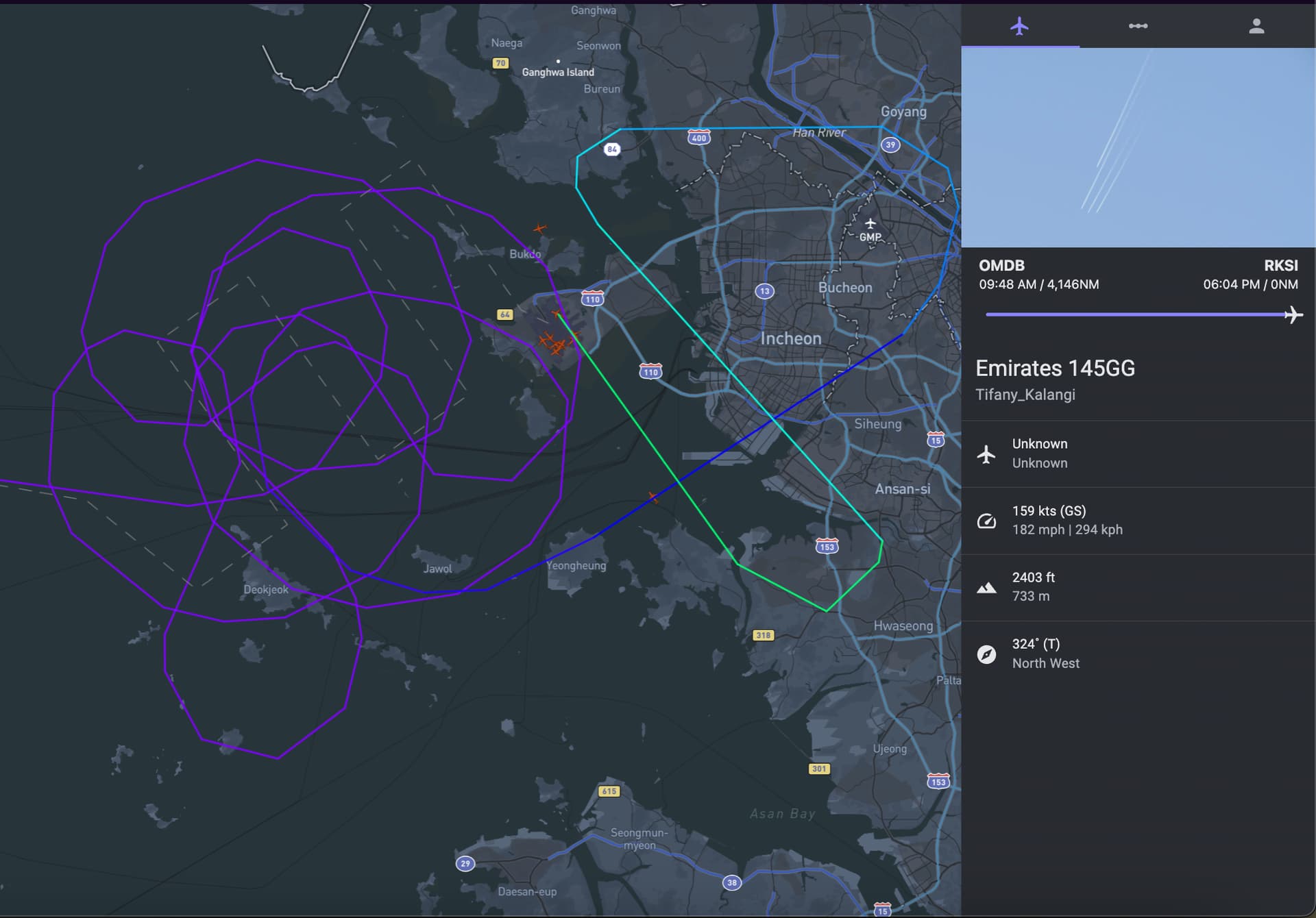Click the ground speed gauge icon
Viewport: 1316px width, 918px height.
click(986, 521)
